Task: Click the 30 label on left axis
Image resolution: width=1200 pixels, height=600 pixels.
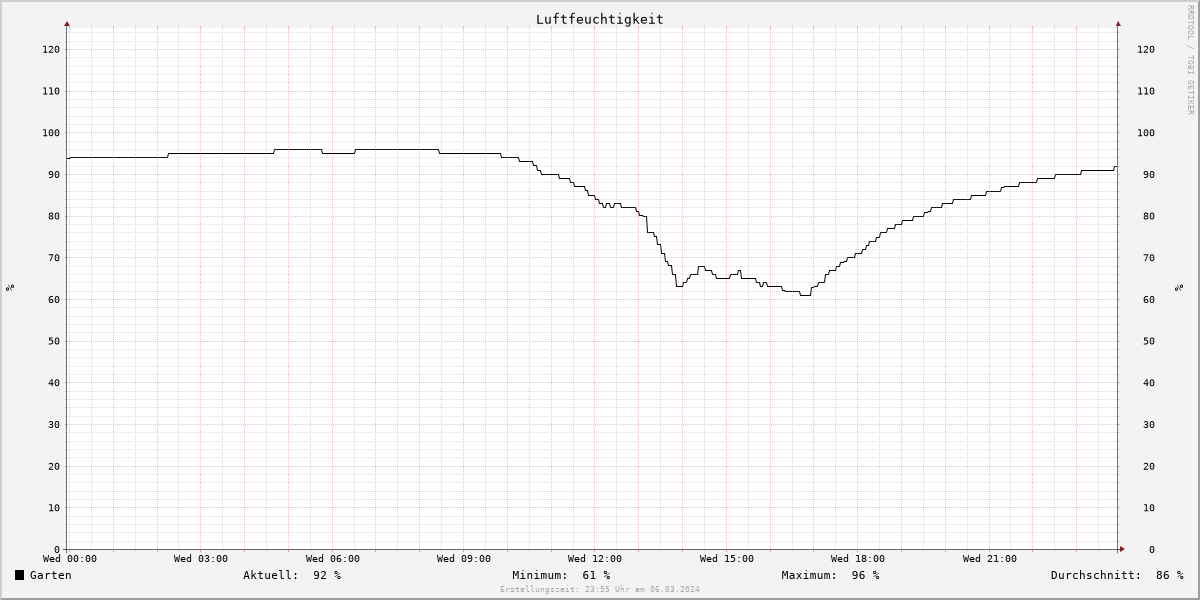Action: pos(54,424)
